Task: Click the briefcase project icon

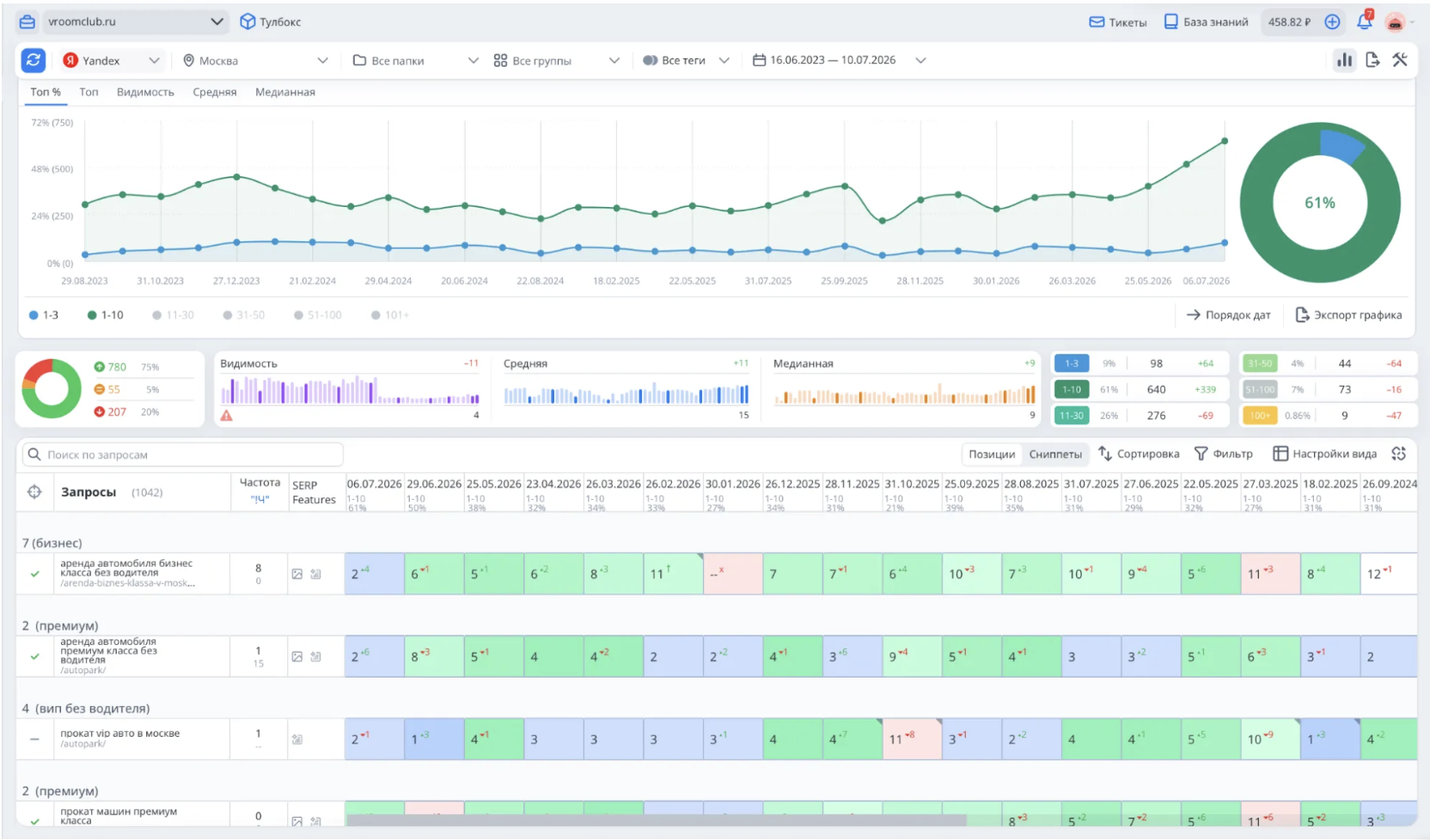Action: 27,21
